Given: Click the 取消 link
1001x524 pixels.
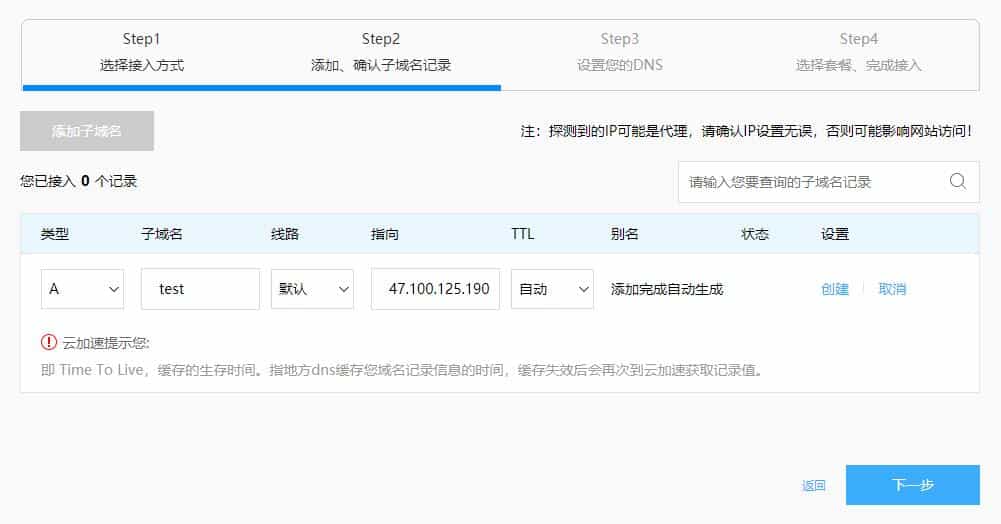Looking at the screenshot, I should 892,289.
